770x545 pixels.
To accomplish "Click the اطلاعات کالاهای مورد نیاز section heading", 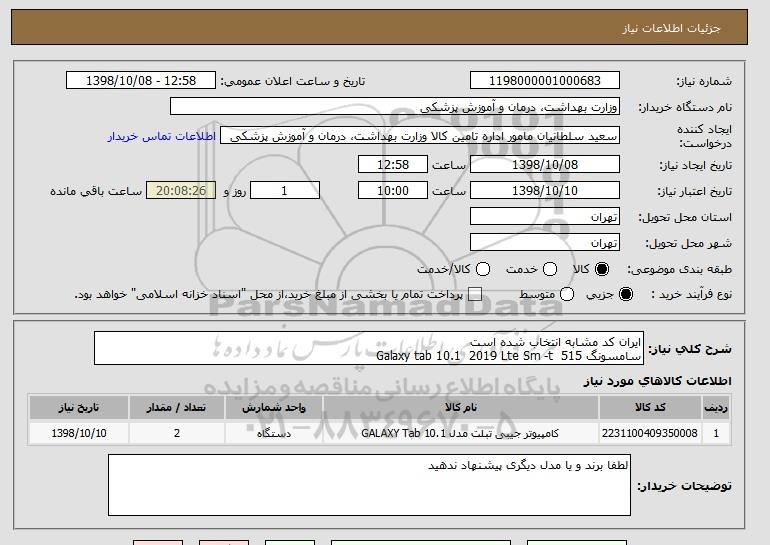I will click(658, 381).
